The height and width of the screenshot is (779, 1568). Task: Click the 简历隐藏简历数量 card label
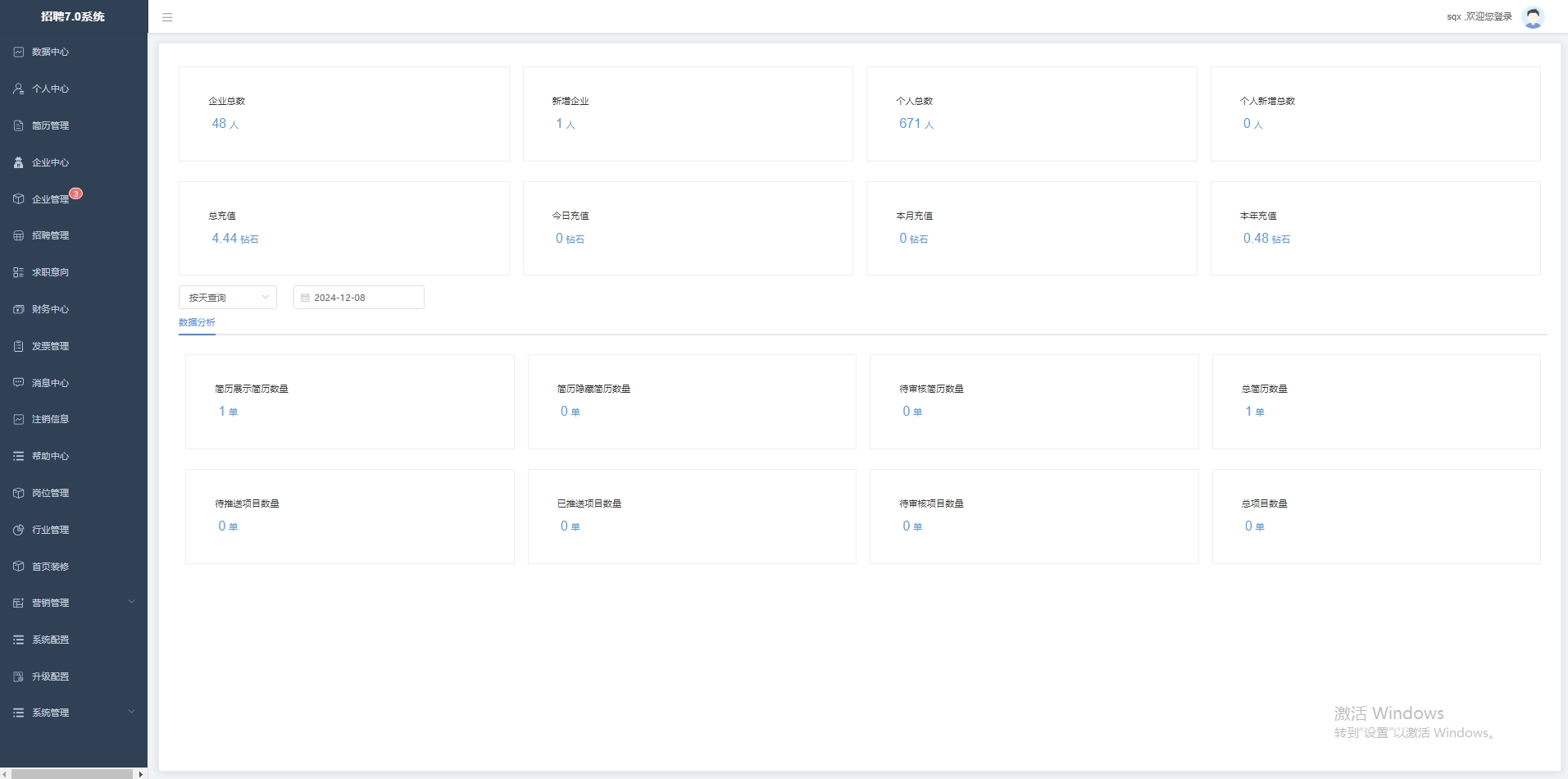tap(594, 389)
